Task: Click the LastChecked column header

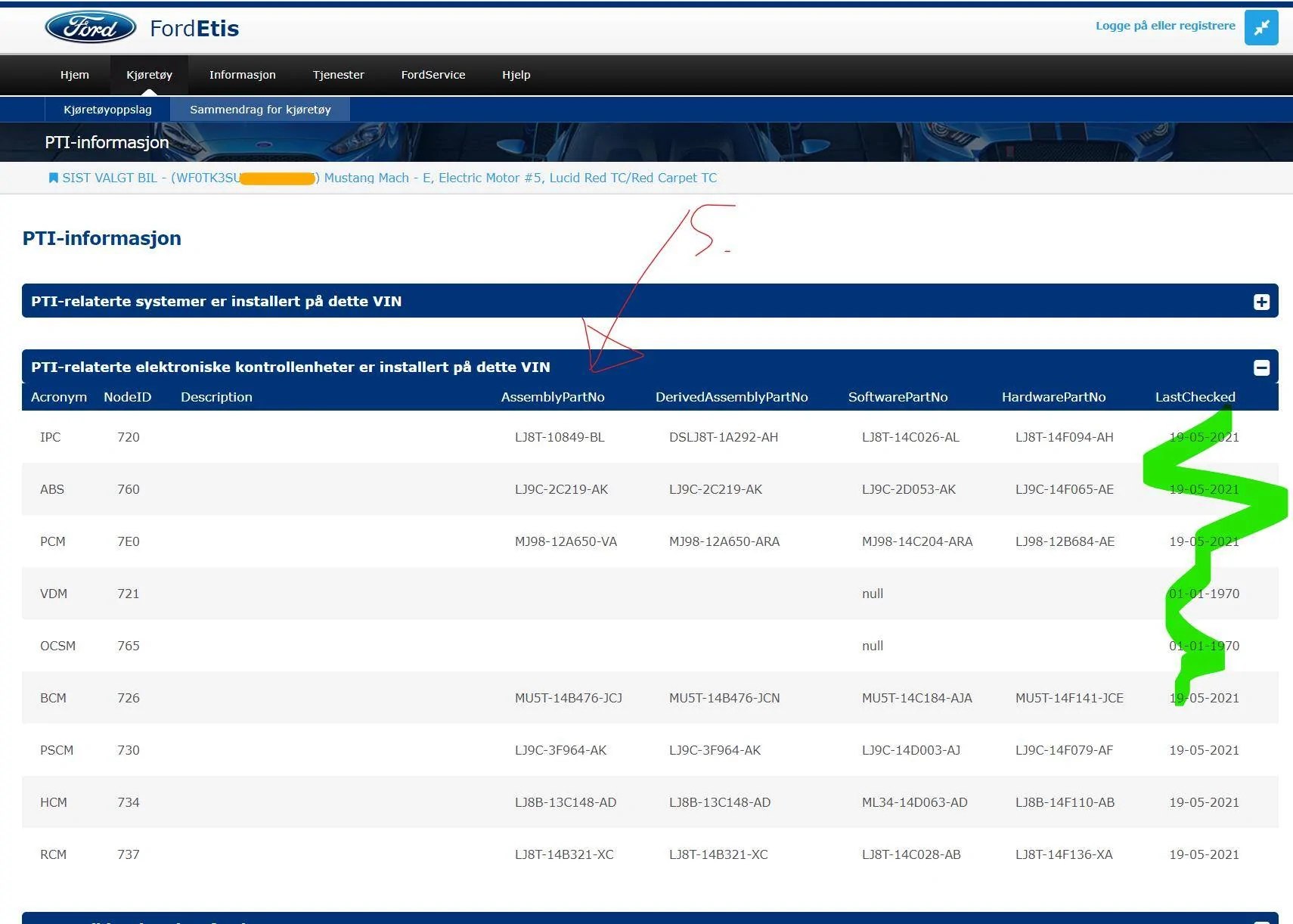Action: tap(1195, 397)
